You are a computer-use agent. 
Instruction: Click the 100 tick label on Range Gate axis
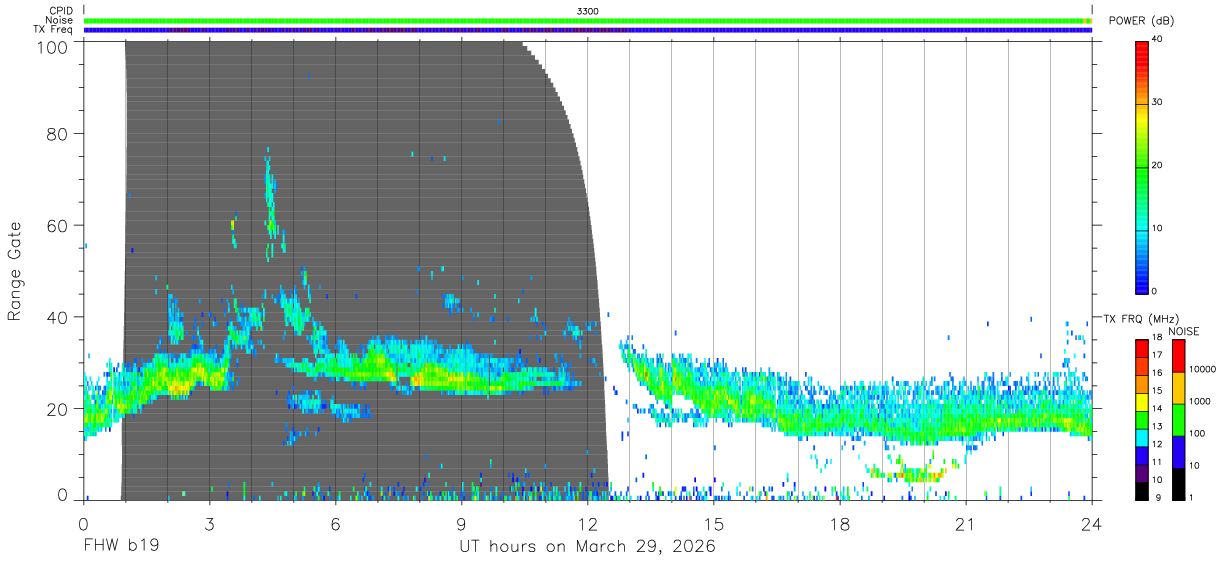pyautogui.click(x=53, y=47)
